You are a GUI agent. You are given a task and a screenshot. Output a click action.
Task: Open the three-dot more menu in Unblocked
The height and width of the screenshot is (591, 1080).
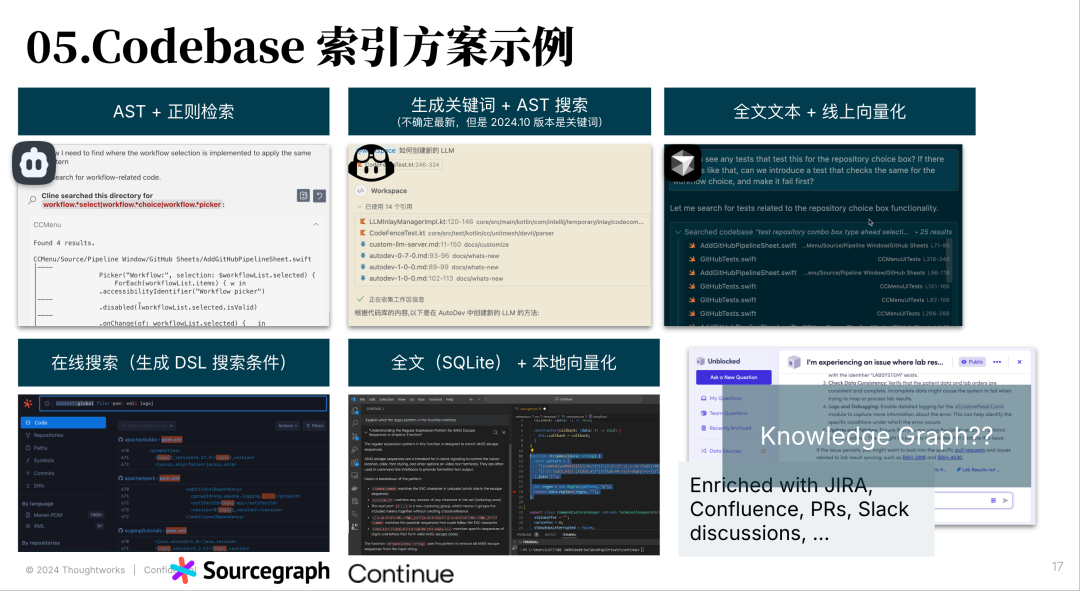[x=997, y=362]
